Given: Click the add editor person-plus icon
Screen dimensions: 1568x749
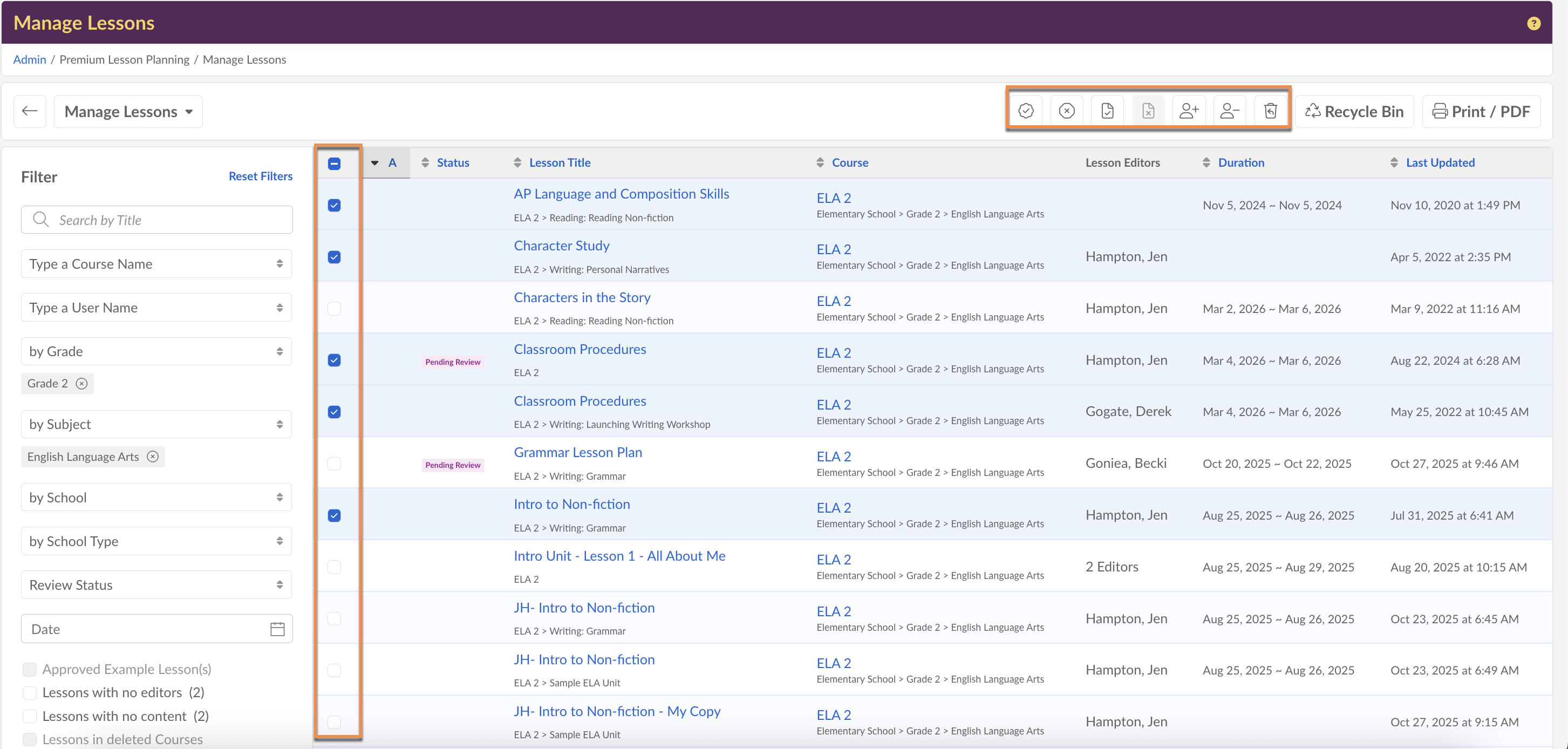Looking at the screenshot, I should click(1188, 111).
